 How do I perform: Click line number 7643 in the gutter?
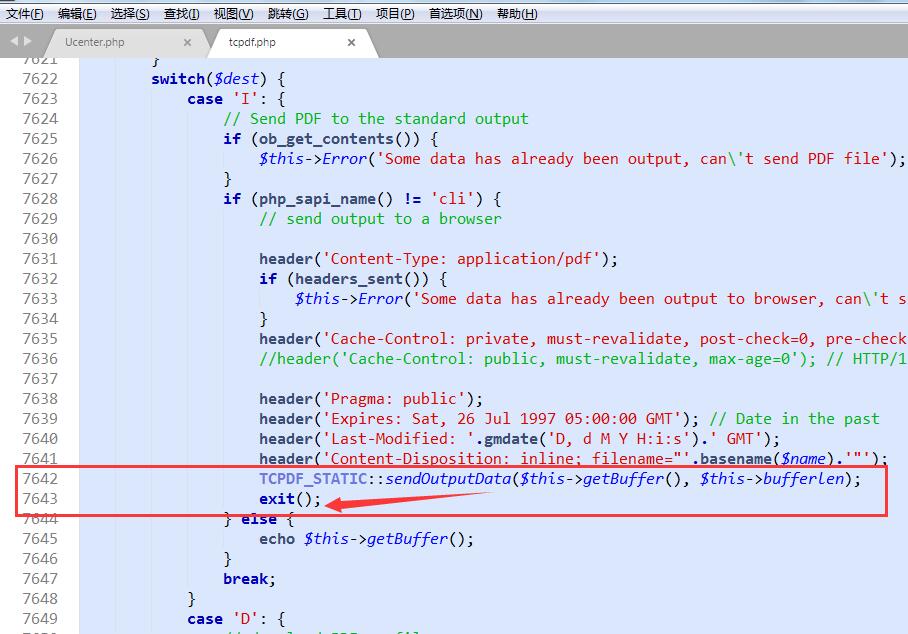coord(40,499)
